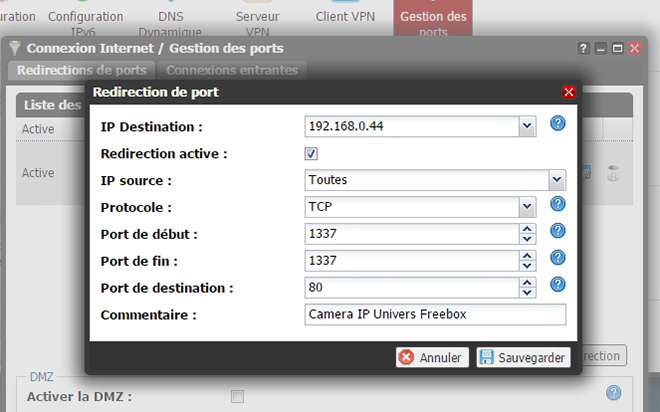Screen dimensions: 660x412
Task: Select the Redirections de ports tab
Action: (x=82, y=70)
